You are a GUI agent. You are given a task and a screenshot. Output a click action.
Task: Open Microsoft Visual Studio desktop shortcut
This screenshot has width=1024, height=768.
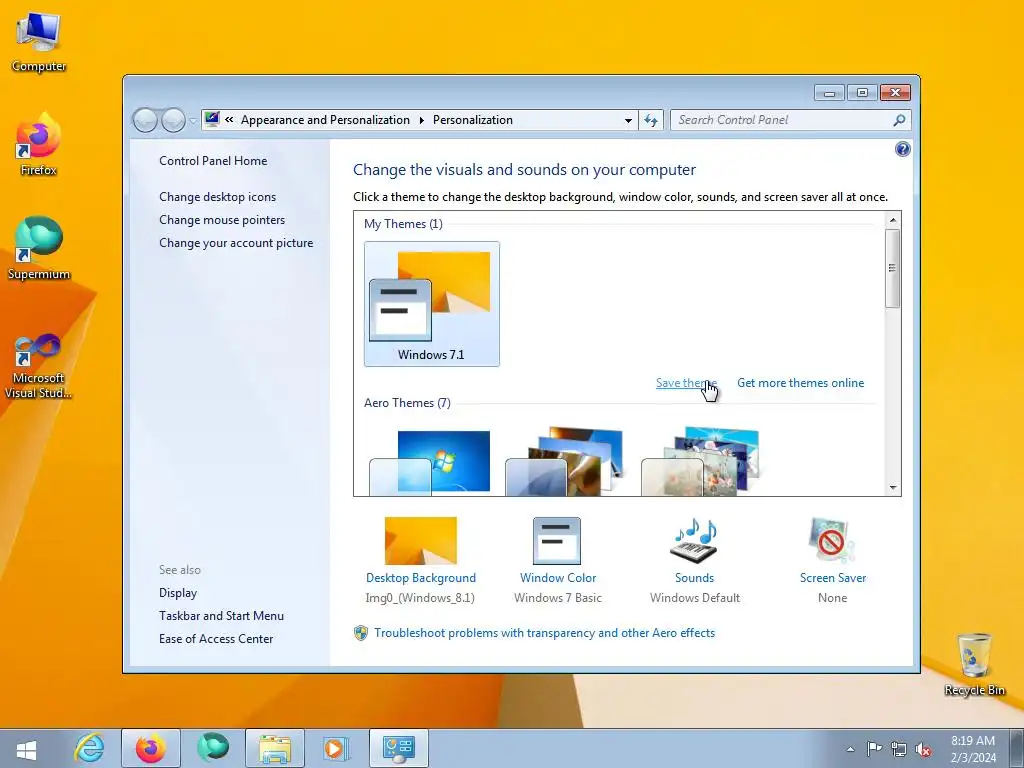click(x=39, y=366)
